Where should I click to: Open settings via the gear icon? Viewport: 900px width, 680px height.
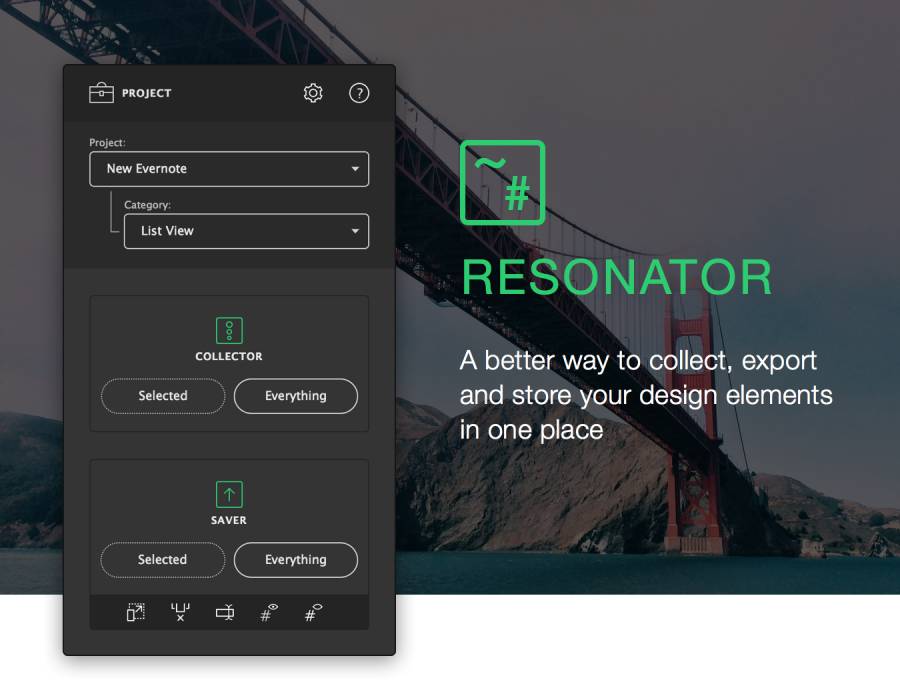(x=313, y=93)
